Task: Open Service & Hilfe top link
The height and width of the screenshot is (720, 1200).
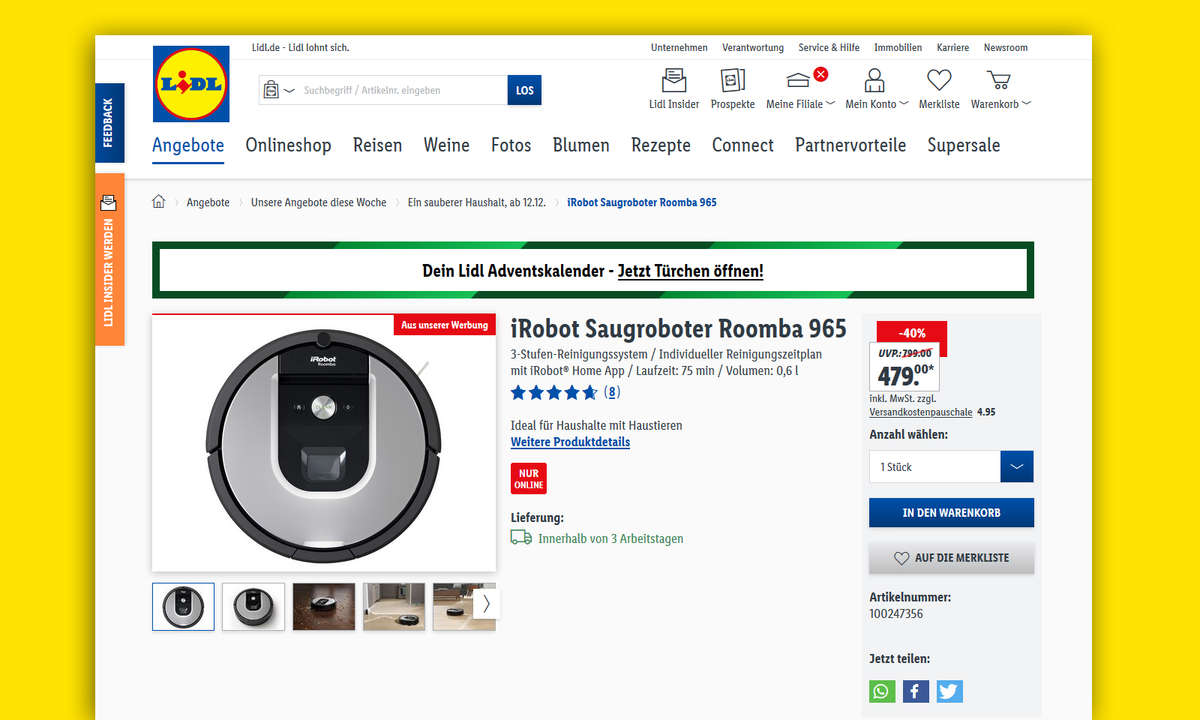Action: click(829, 48)
